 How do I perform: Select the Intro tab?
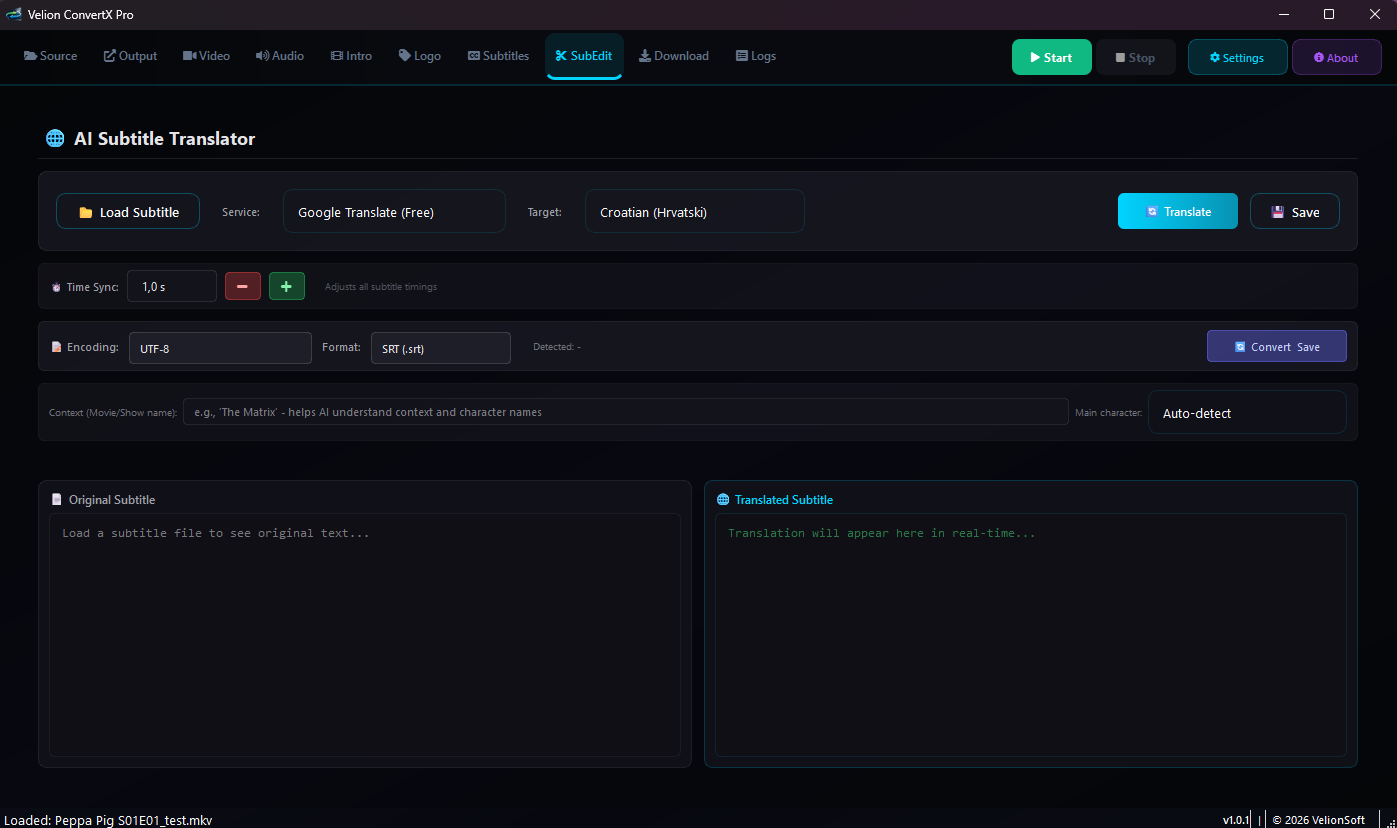pos(351,56)
